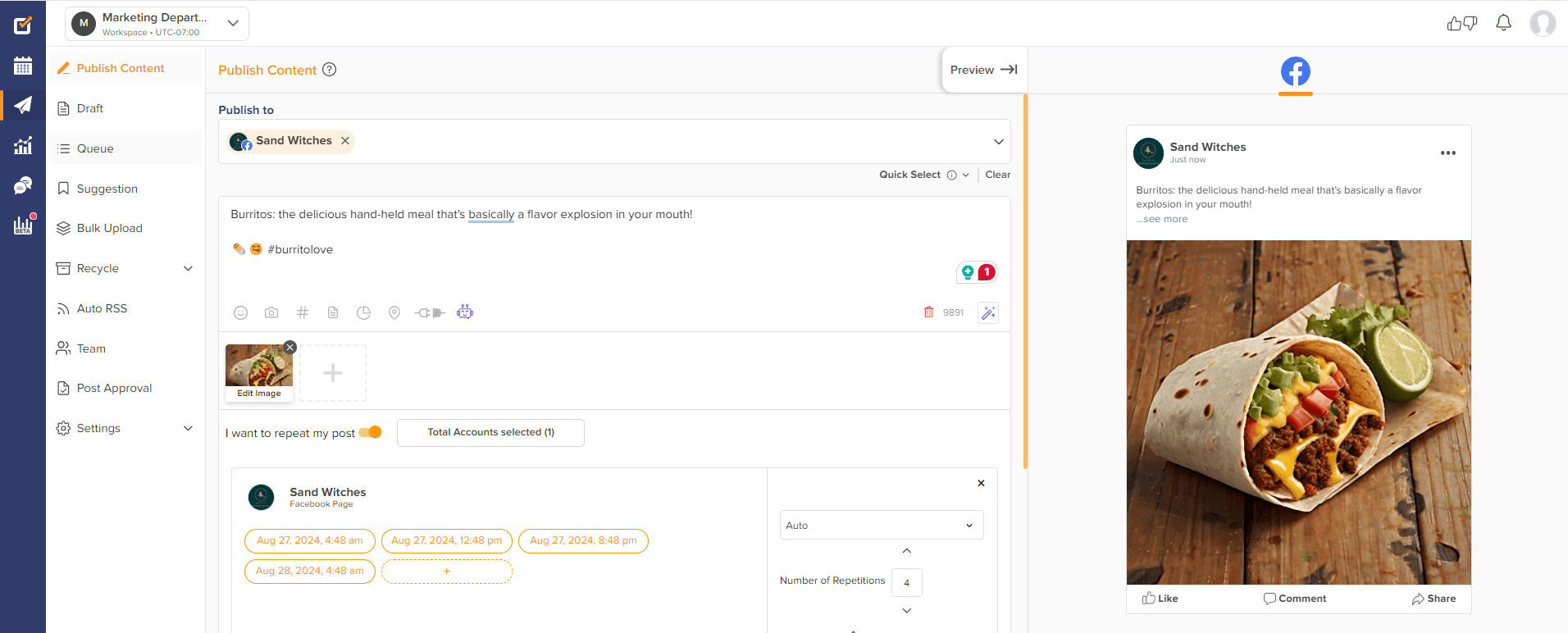Image resolution: width=1568 pixels, height=633 pixels.
Task: Open Draft in sidebar
Action: (125, 108)
